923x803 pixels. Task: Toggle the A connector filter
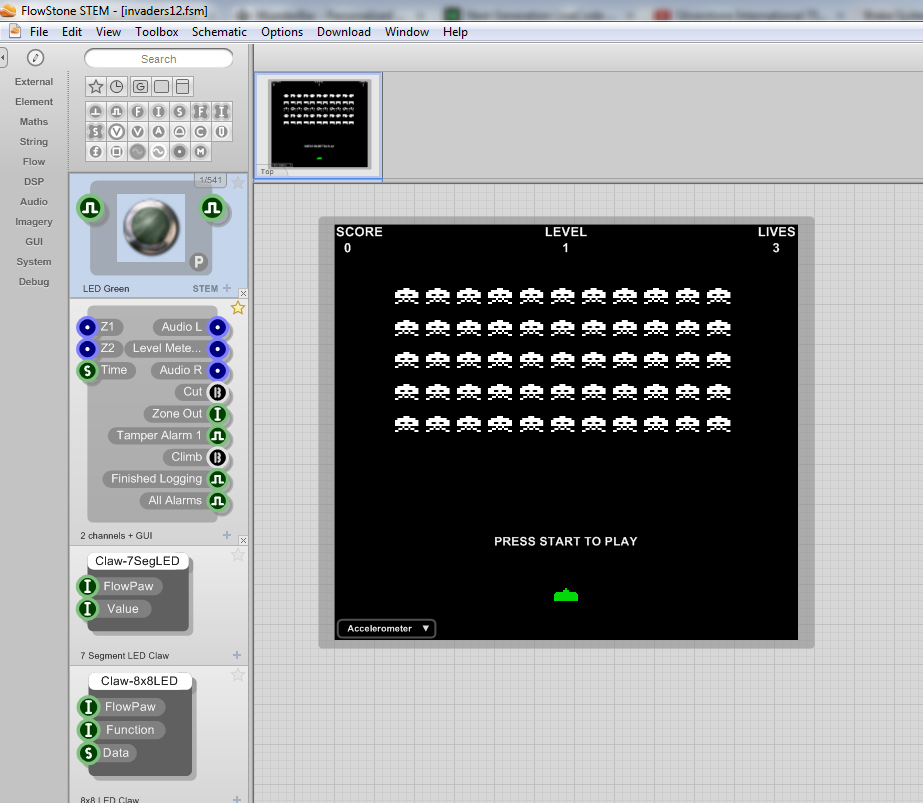pos(158,131)
